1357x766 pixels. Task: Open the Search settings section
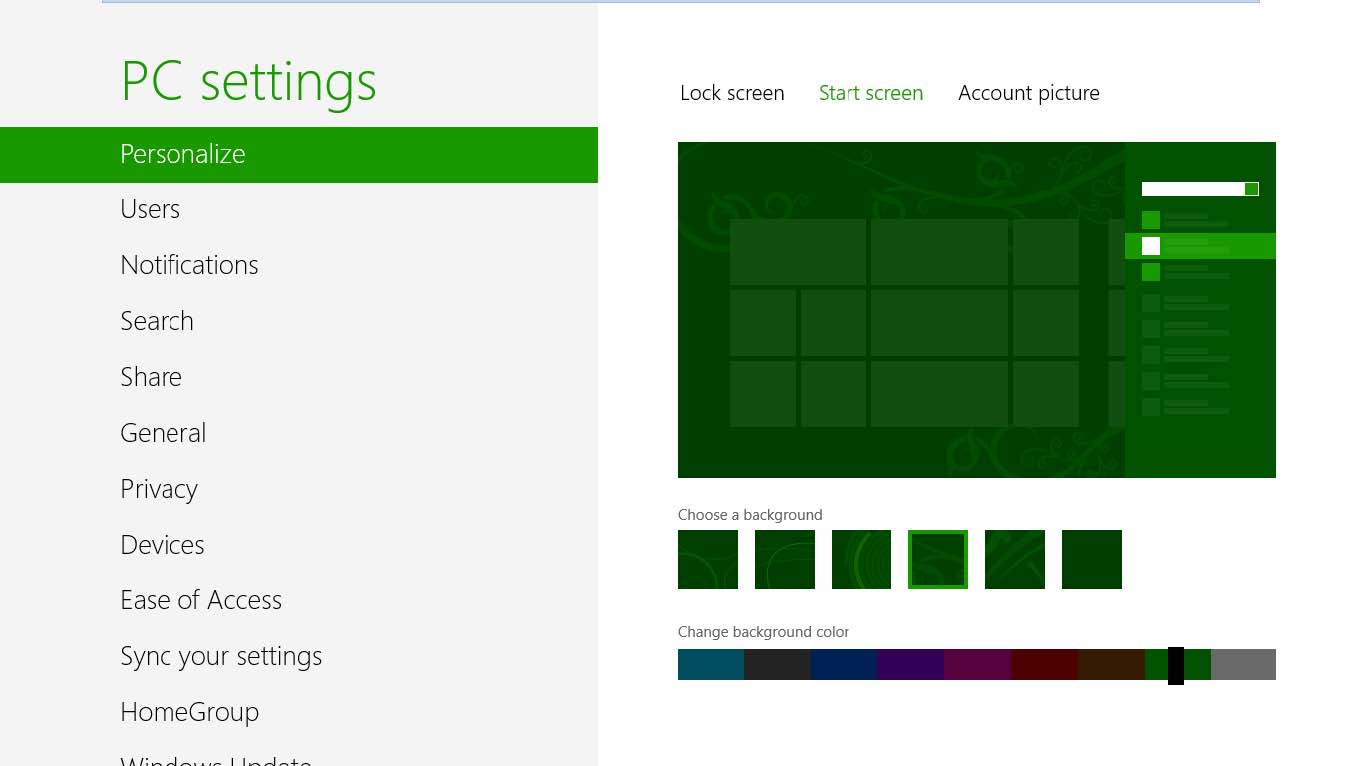click(x=157, y=321)
